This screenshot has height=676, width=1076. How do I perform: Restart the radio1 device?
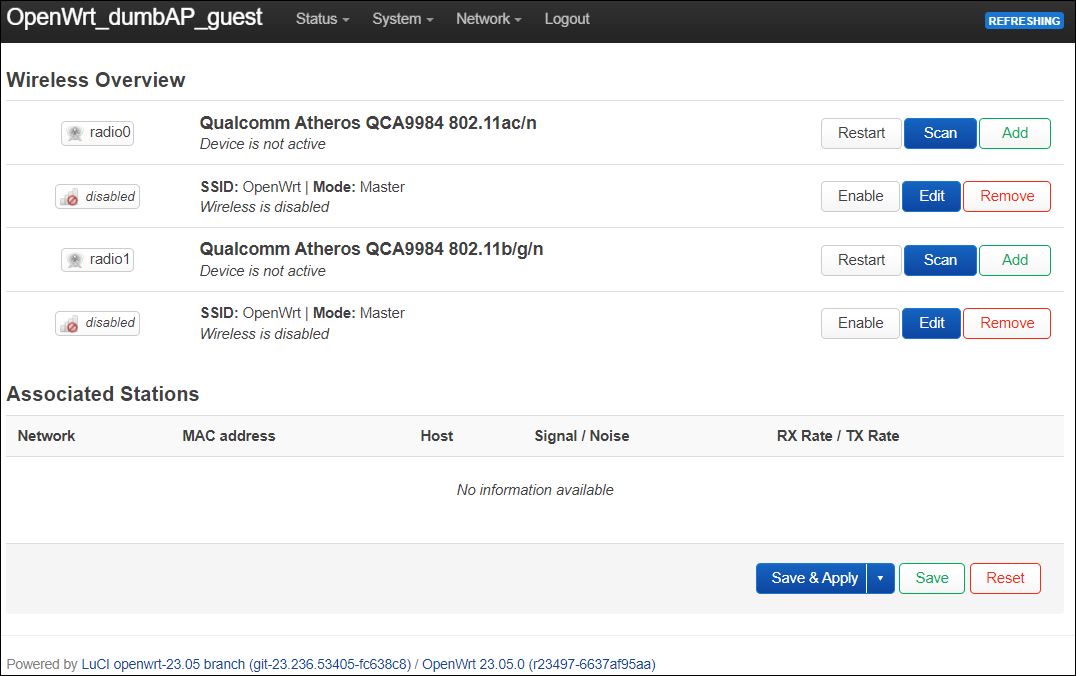click(861, 260)
